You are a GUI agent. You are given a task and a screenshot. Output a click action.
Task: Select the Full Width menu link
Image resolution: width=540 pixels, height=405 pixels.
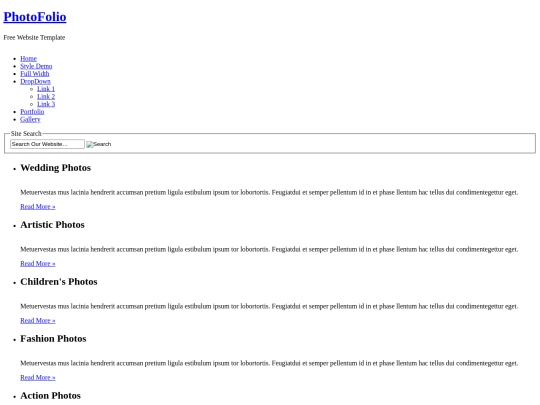pos(34,74)
